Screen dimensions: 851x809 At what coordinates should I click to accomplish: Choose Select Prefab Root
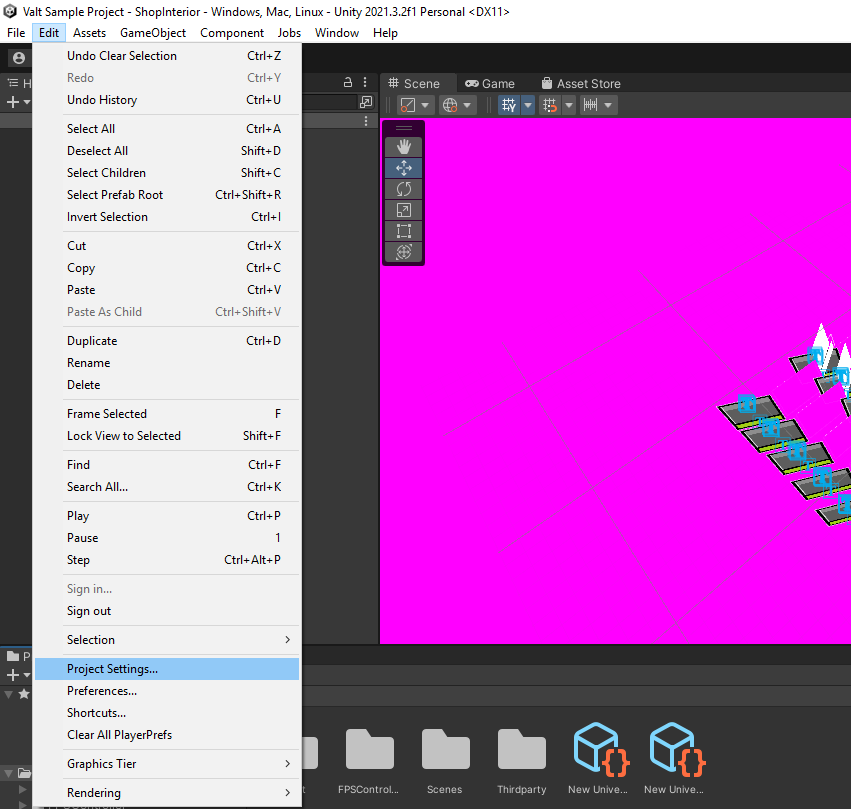[167, 195]
